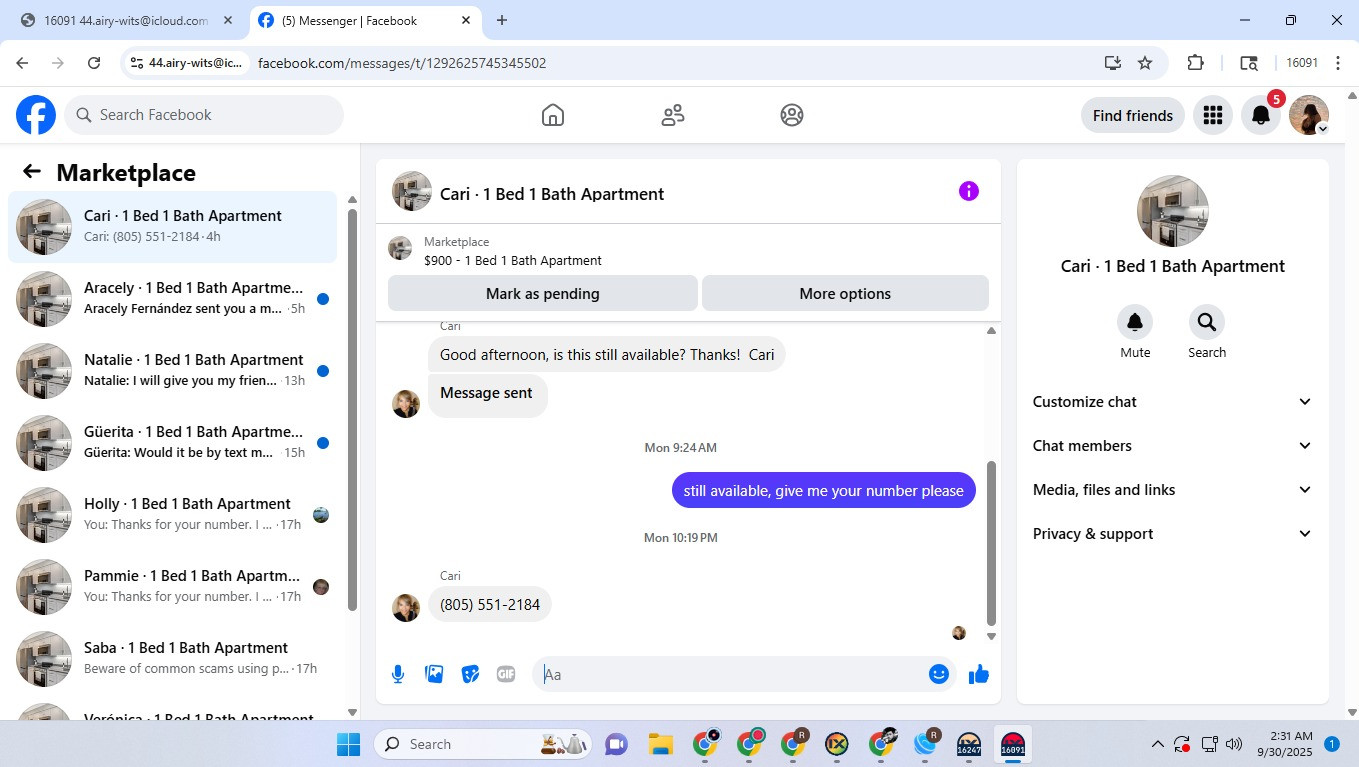1359x767 pixels.
Task: Open the Friends icon in top navigation
Action: click(673, 115)
